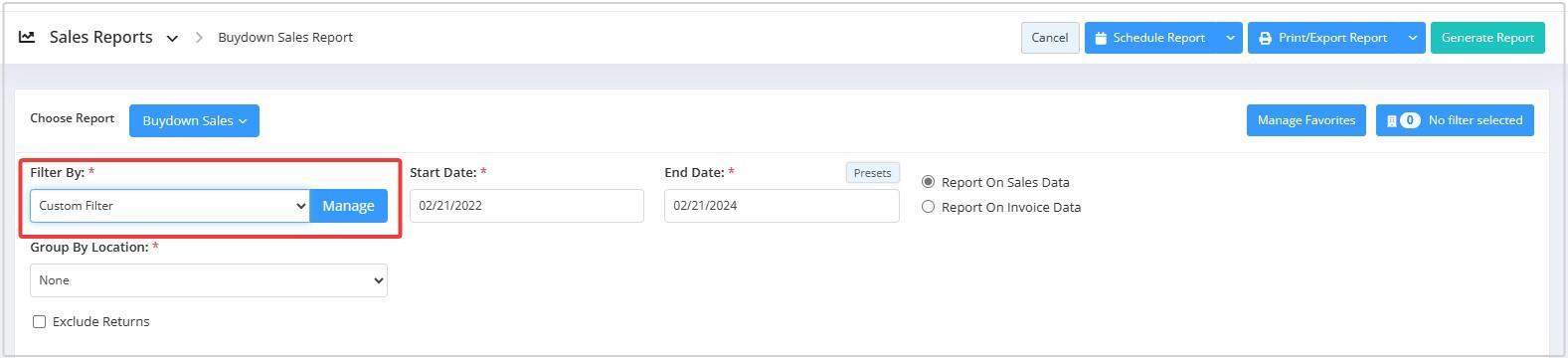Click the breadcrumb arrow separator

click(x=199, y=37)
